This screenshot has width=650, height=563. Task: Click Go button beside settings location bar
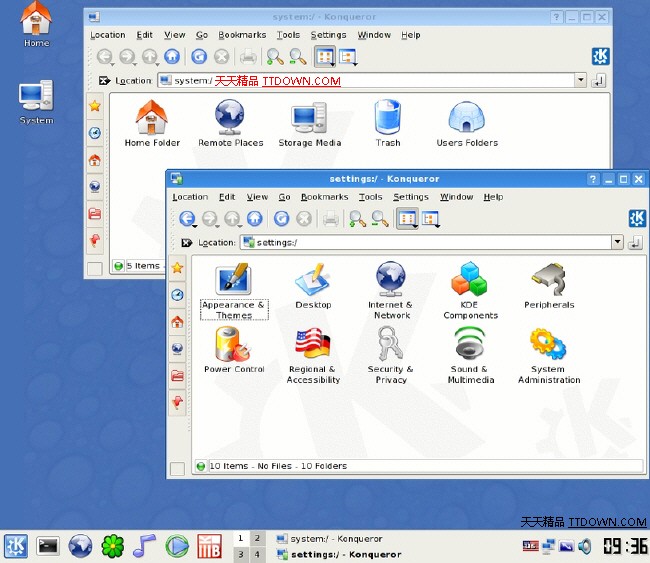[x=635, y=243]
